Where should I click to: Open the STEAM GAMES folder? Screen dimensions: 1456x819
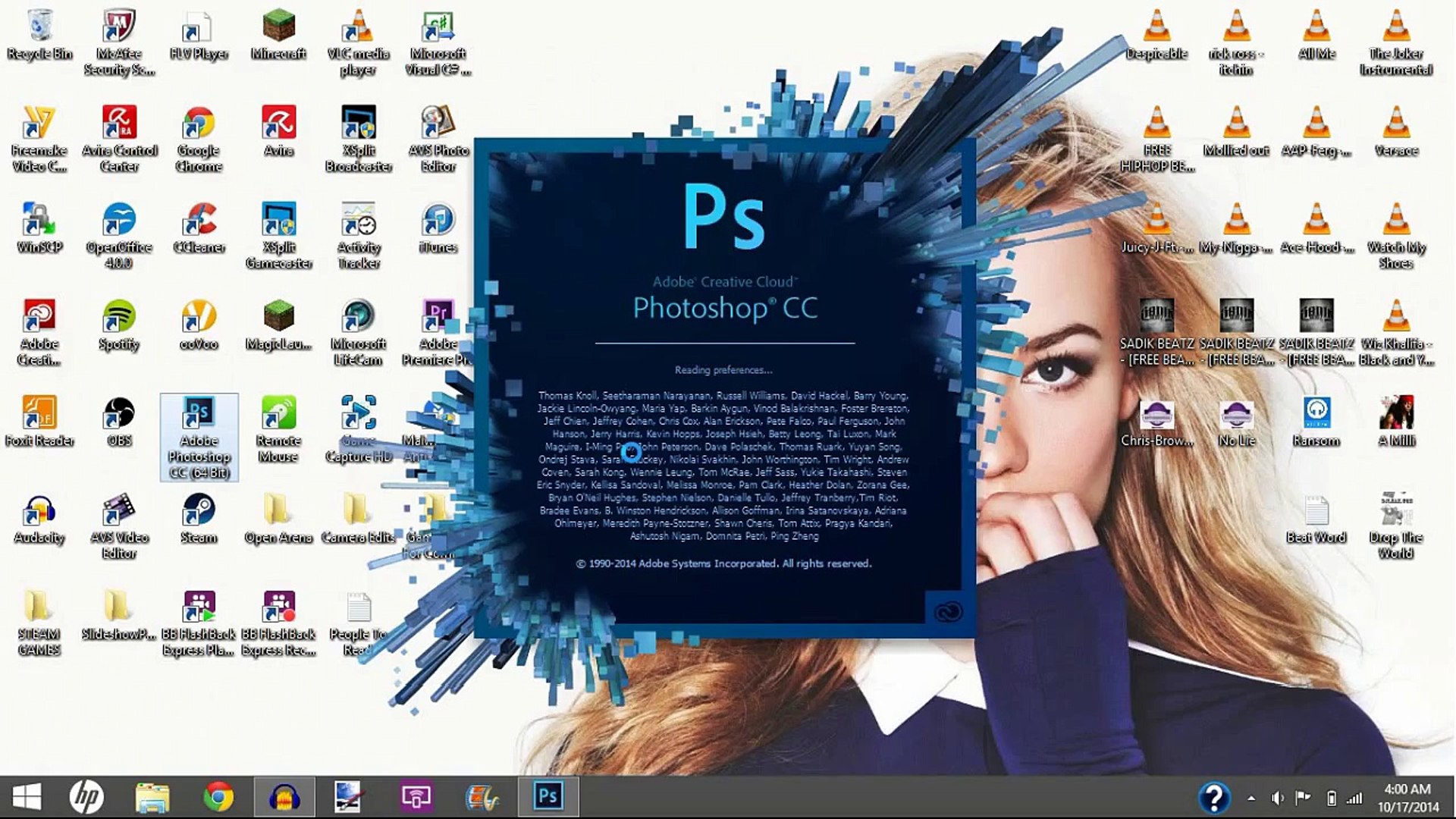pyautogui.click(x=39, y=623)
